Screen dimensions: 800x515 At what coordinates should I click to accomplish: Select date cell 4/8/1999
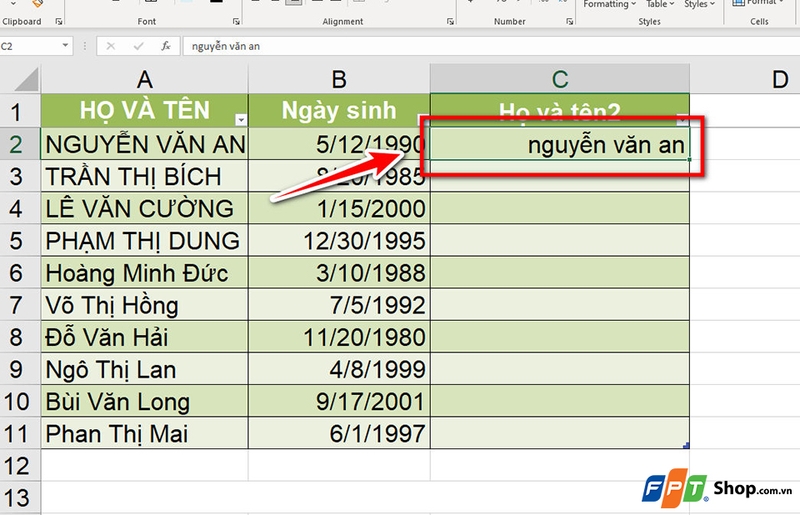[x=339, y=369]
